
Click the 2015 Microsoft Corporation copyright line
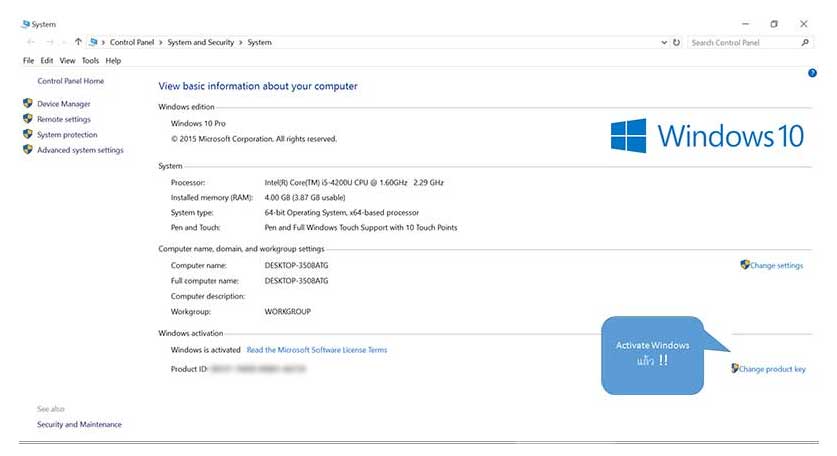point(254,139)
